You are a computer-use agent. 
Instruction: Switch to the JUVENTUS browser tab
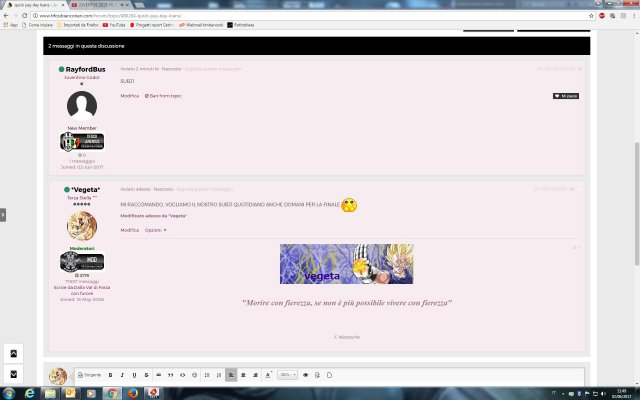tap(99, 5)
